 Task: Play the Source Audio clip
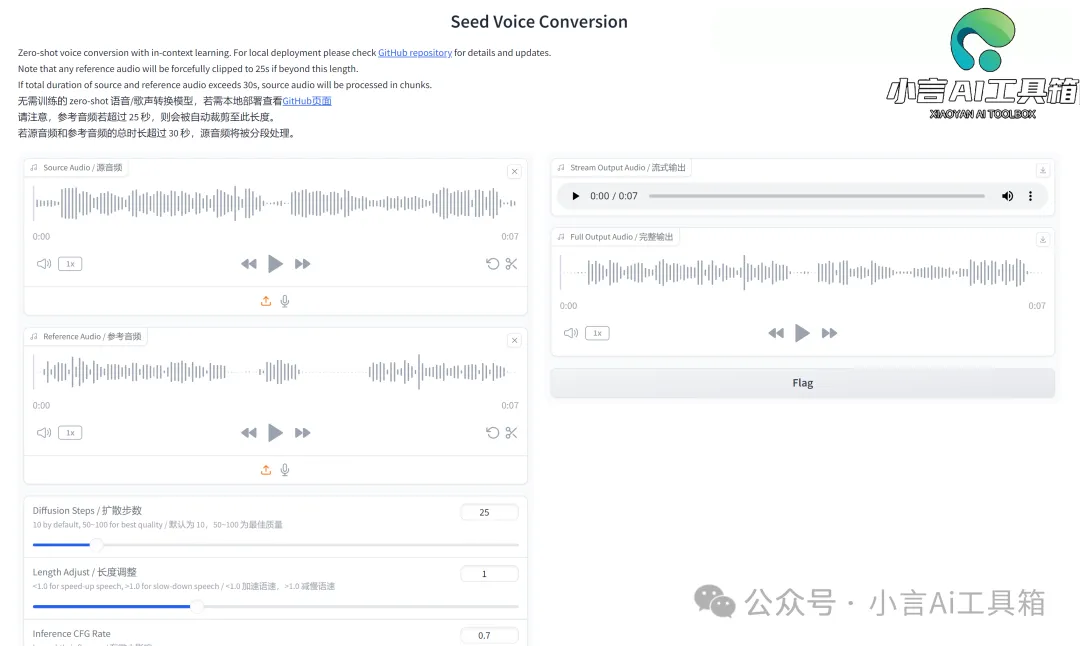pos(275,264)
